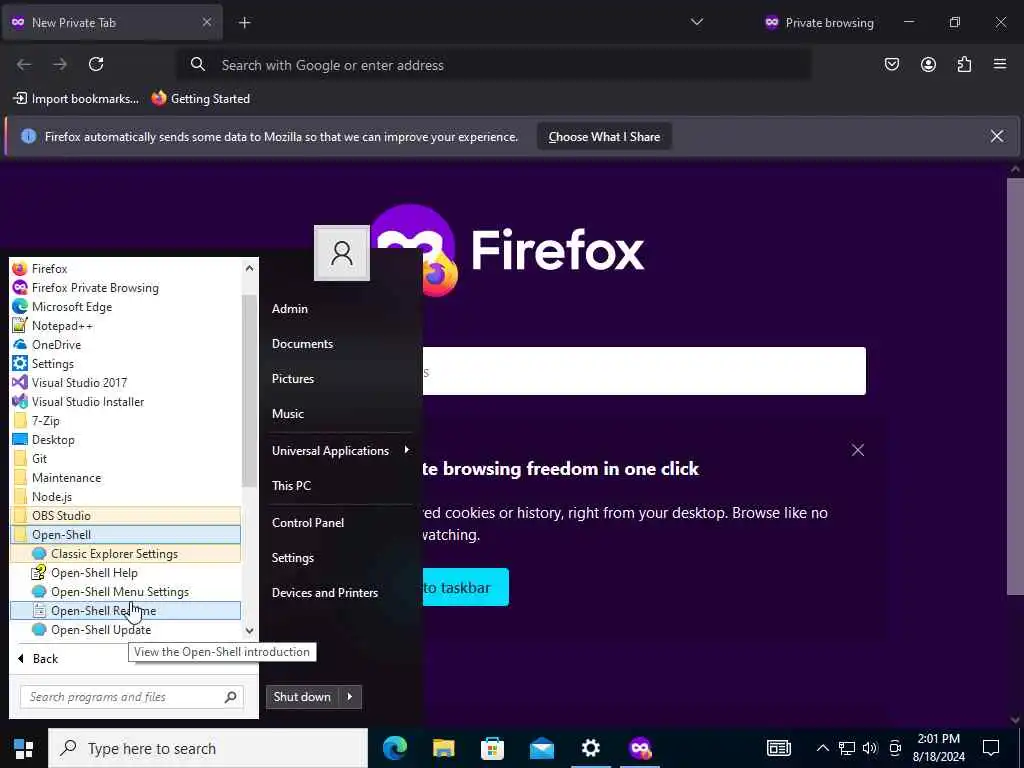This screenshot has width=1024, height=768.
Task: Open the Firefox hamburger menu
Action: coord(1000,64)
